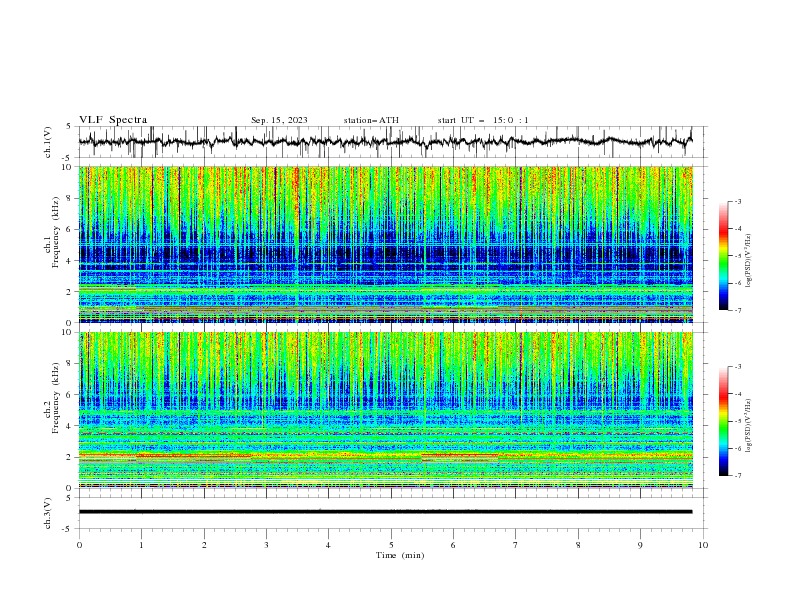
Task: Click the ch.1 color bar "log(PSD)(V²/Hz)" label
Action: (748, 261)
